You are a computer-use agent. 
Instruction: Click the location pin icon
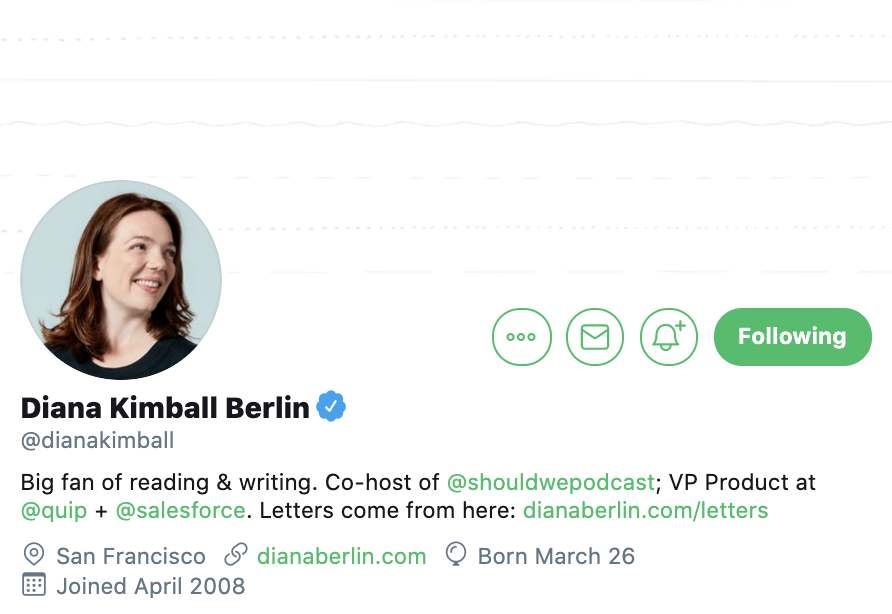(x=34, y=555)
